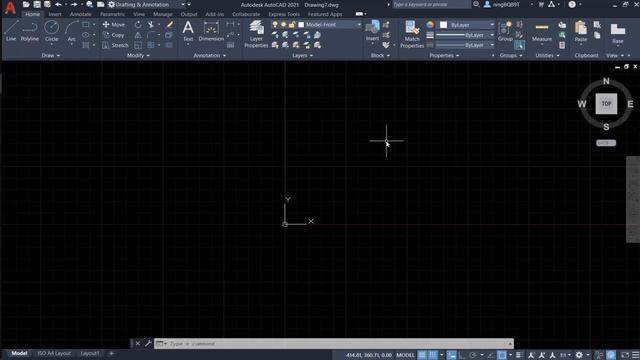Click the Base view icon
The width and height of the screenshot is (640, 360).
618,33
